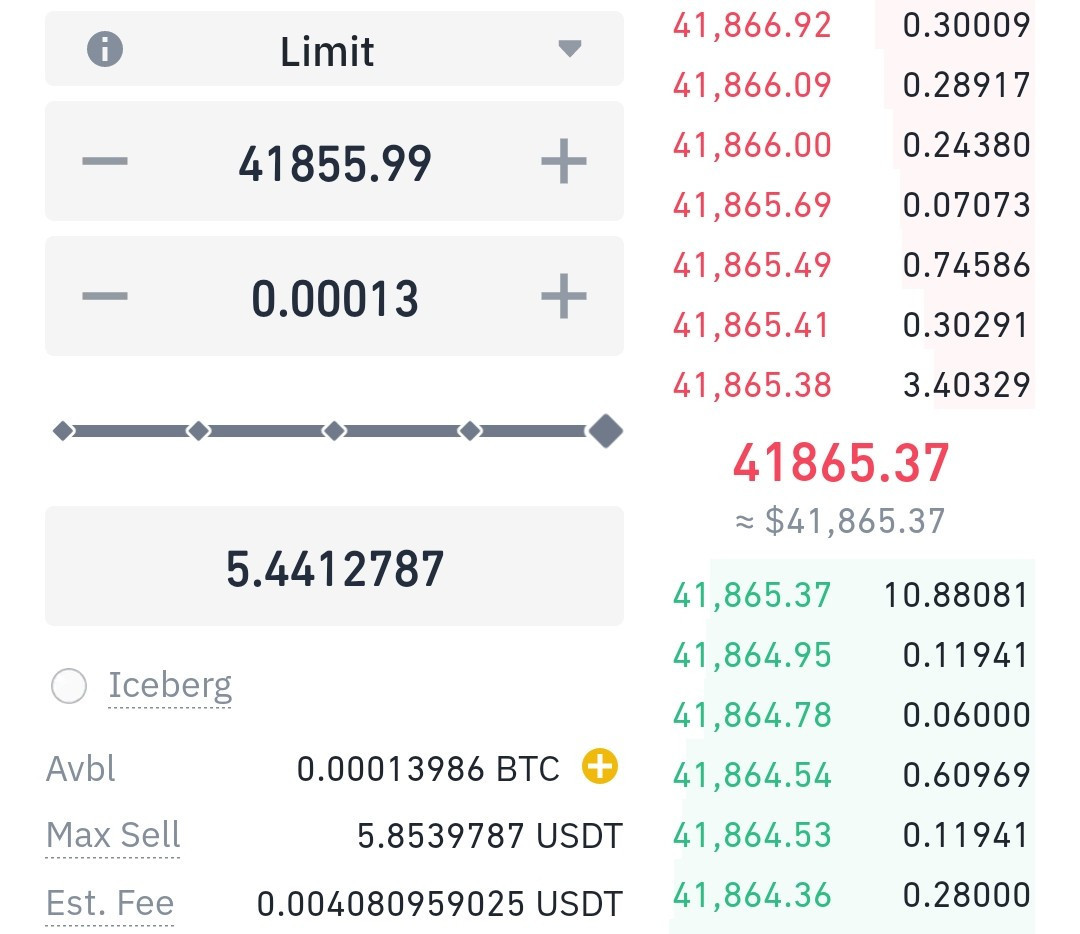Open the Limit order type dropdown
1080x934 pixels.
click(x=568, y=49)
